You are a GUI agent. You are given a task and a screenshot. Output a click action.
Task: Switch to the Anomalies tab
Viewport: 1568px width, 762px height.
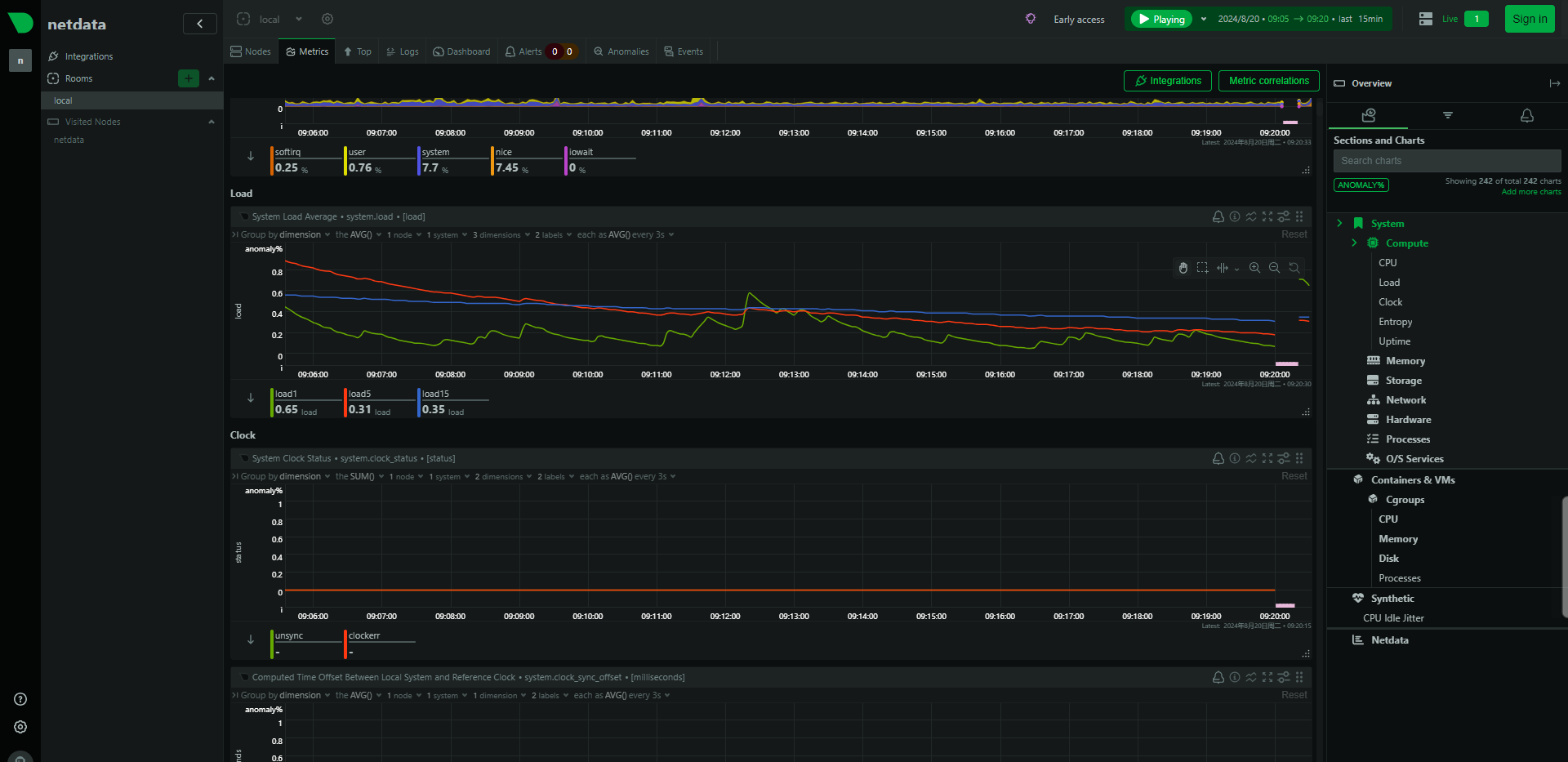[621, 51]
